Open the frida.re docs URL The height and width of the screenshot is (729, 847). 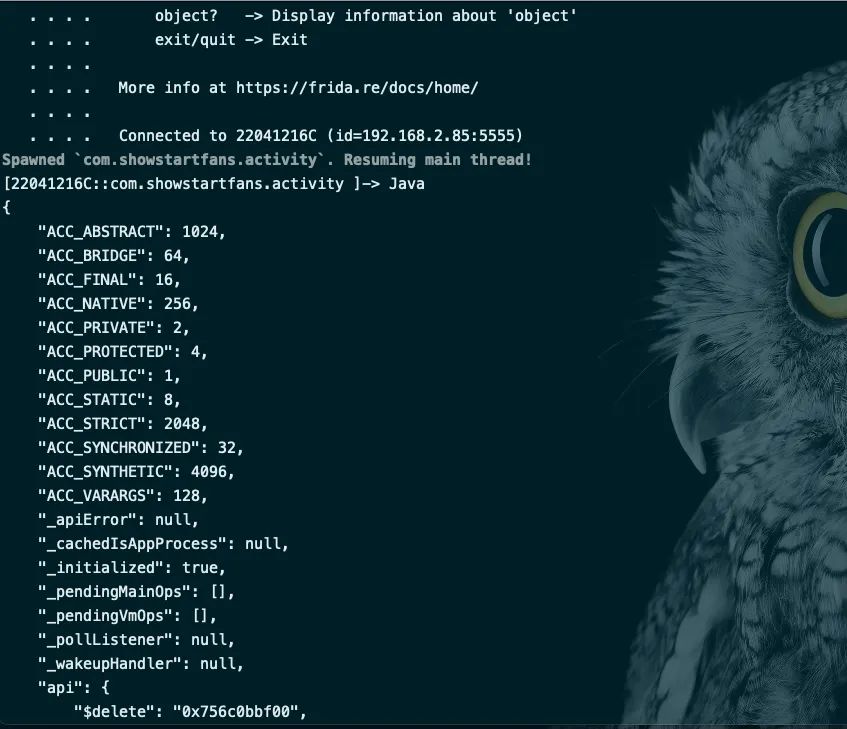click(x=357, y=87)
